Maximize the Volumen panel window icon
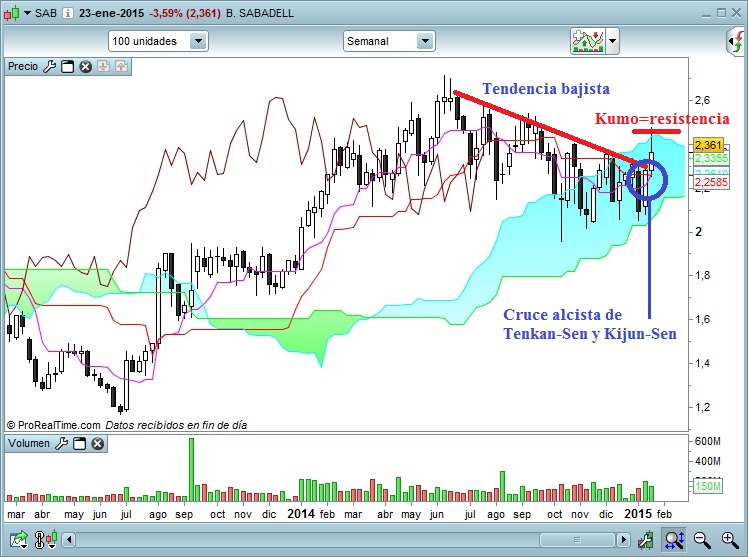This screenshot has width=748, height=557. [79, 444]
